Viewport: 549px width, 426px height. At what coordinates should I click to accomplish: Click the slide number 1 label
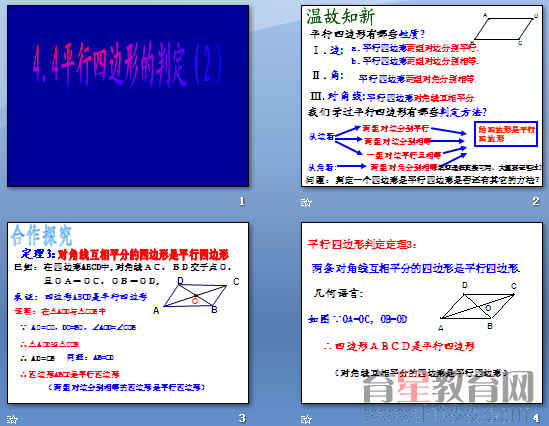242,201
